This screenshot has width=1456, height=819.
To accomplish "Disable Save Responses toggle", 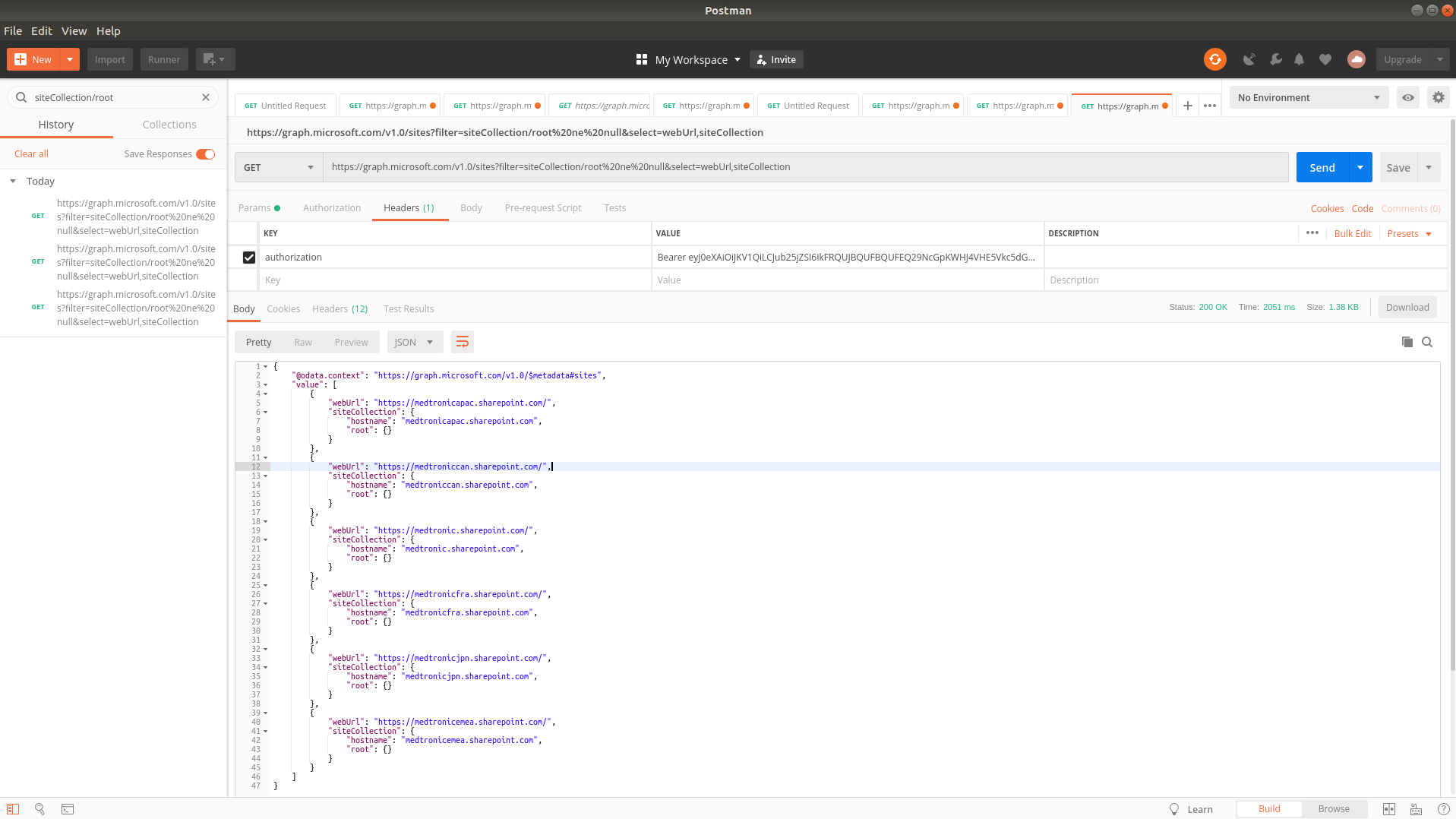I will pos(204,153).
